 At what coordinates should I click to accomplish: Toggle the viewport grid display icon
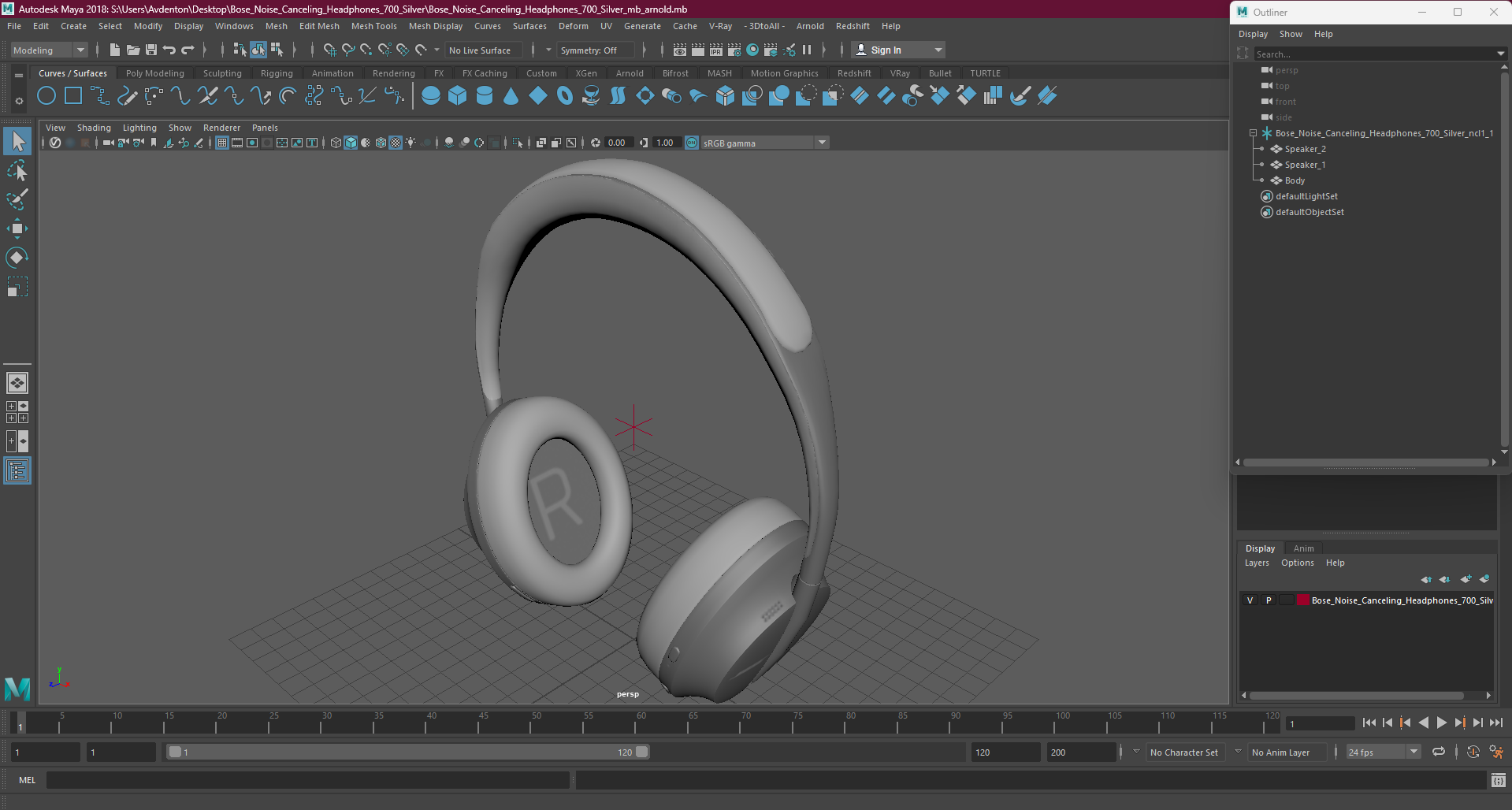coord(222,143)
